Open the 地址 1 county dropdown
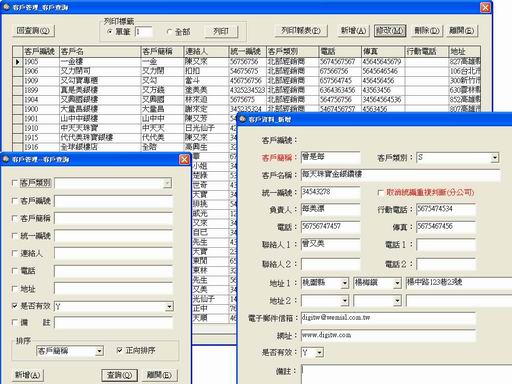The width and height of the screenshot is (512, 384). click(x=345, y=283)
